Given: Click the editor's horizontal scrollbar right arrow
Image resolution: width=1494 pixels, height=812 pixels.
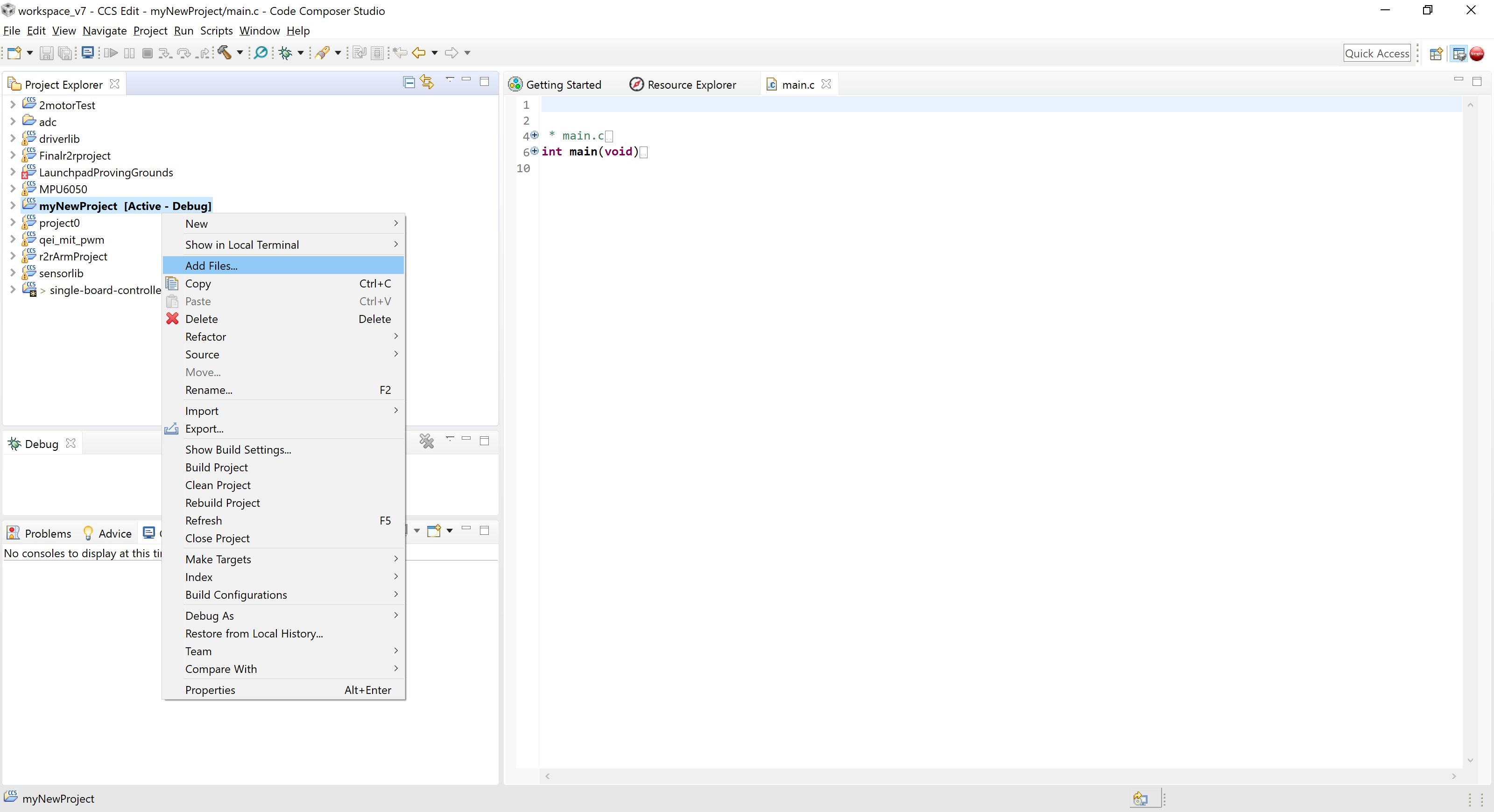Looking at the screenshot, I should [1454, 776].
